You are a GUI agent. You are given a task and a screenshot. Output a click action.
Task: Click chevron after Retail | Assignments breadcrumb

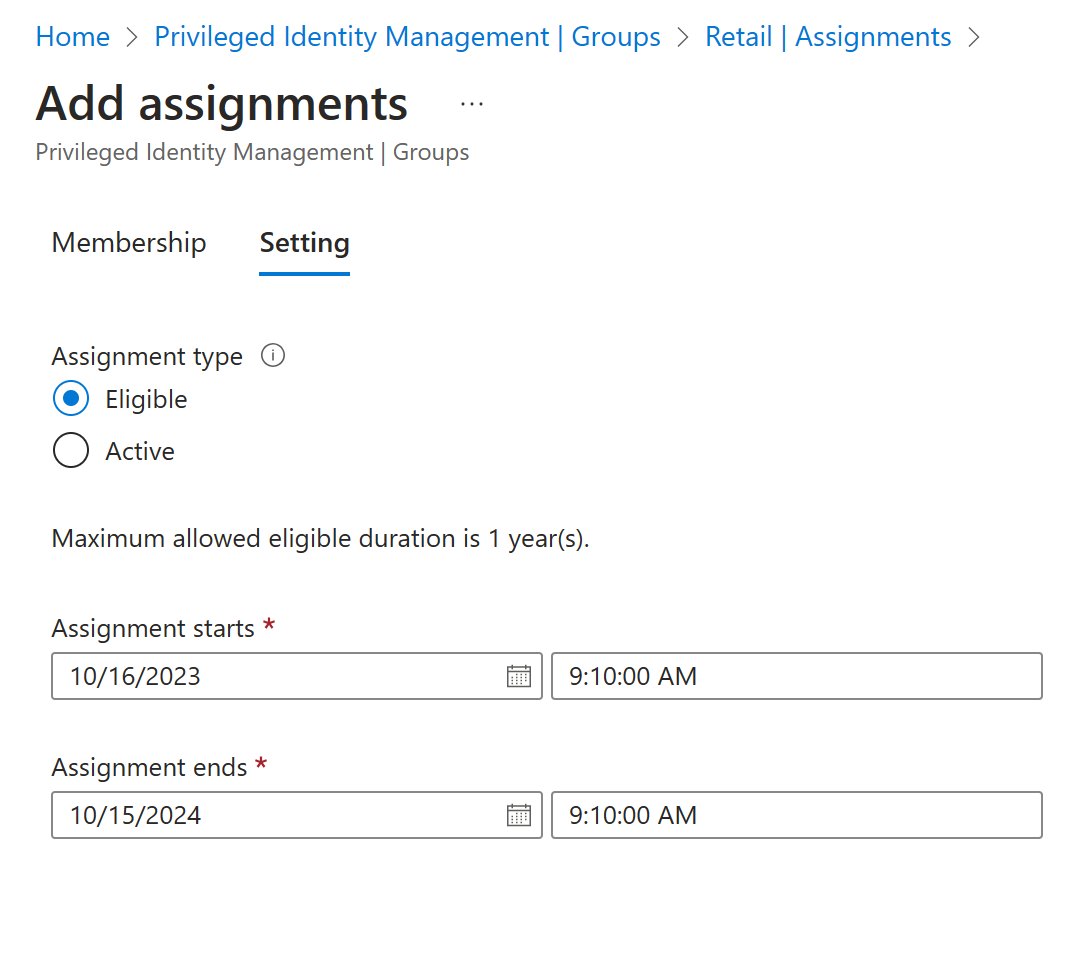[973, 38]
